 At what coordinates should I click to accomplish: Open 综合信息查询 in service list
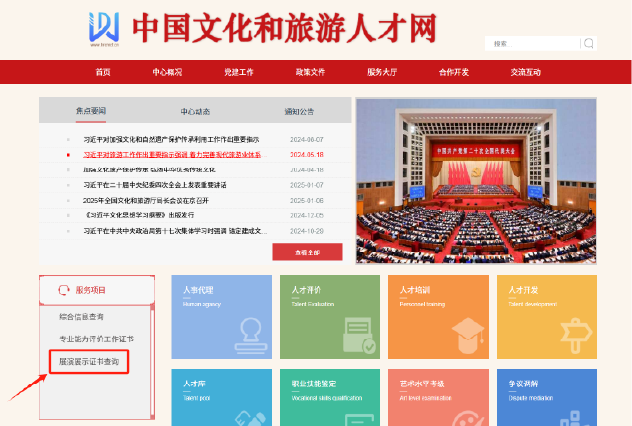point(81,317)
